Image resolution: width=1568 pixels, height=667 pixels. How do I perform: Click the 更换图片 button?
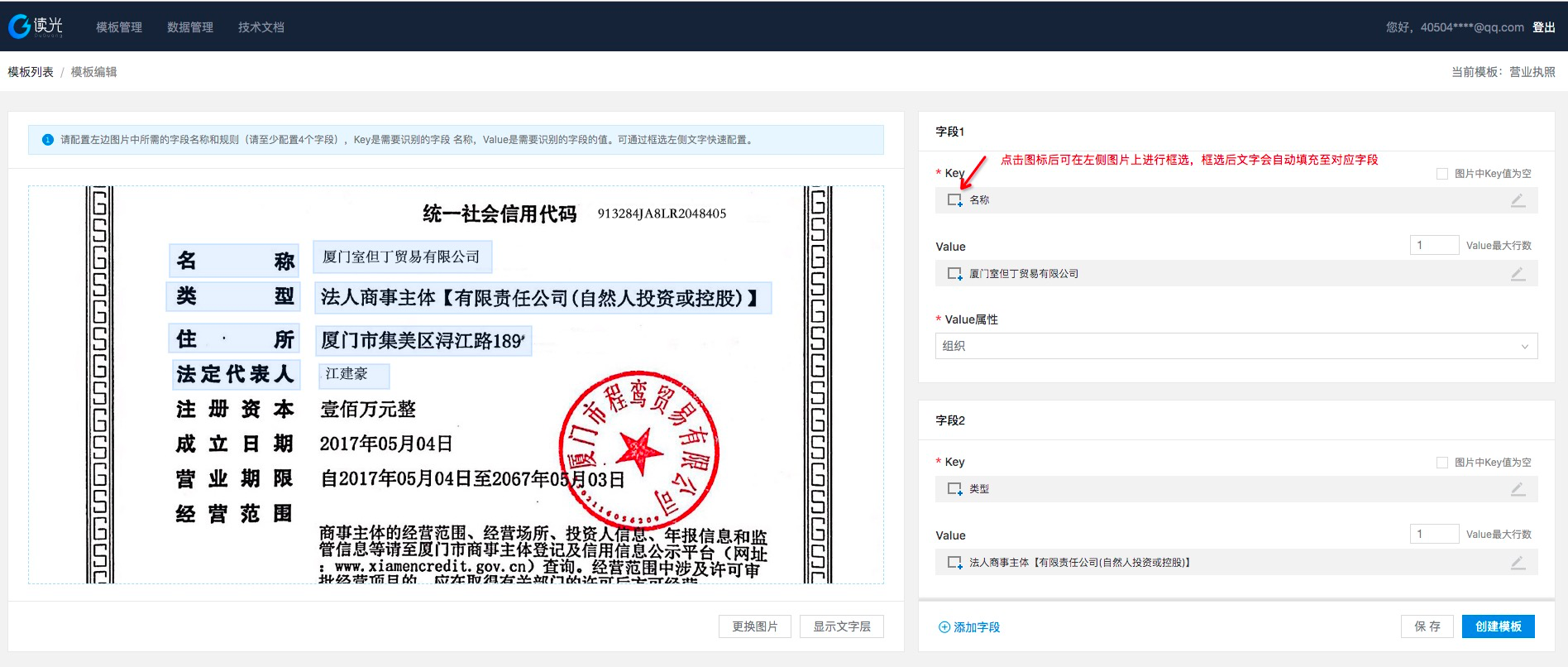click(x=755, y=626)
